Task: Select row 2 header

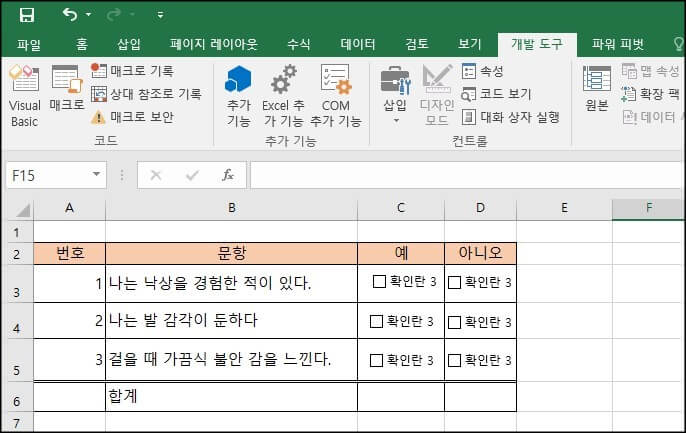Action: pyautogui.click(x=17, y=254)
